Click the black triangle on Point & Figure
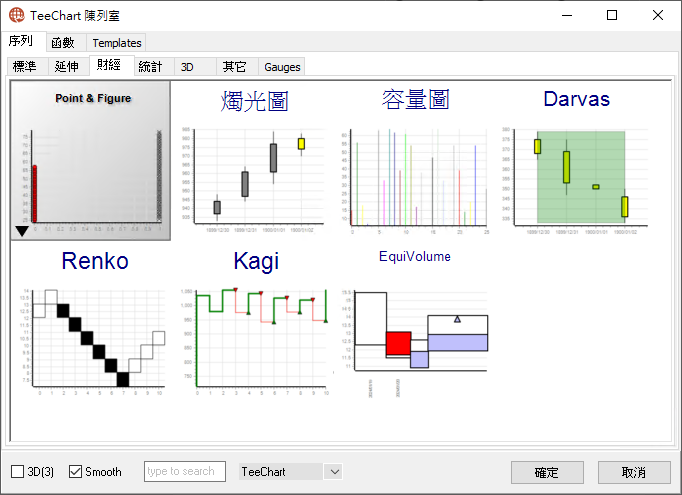The height and width of the screenshot is (495, 682). pyautogui.click(x=22, y=231)
